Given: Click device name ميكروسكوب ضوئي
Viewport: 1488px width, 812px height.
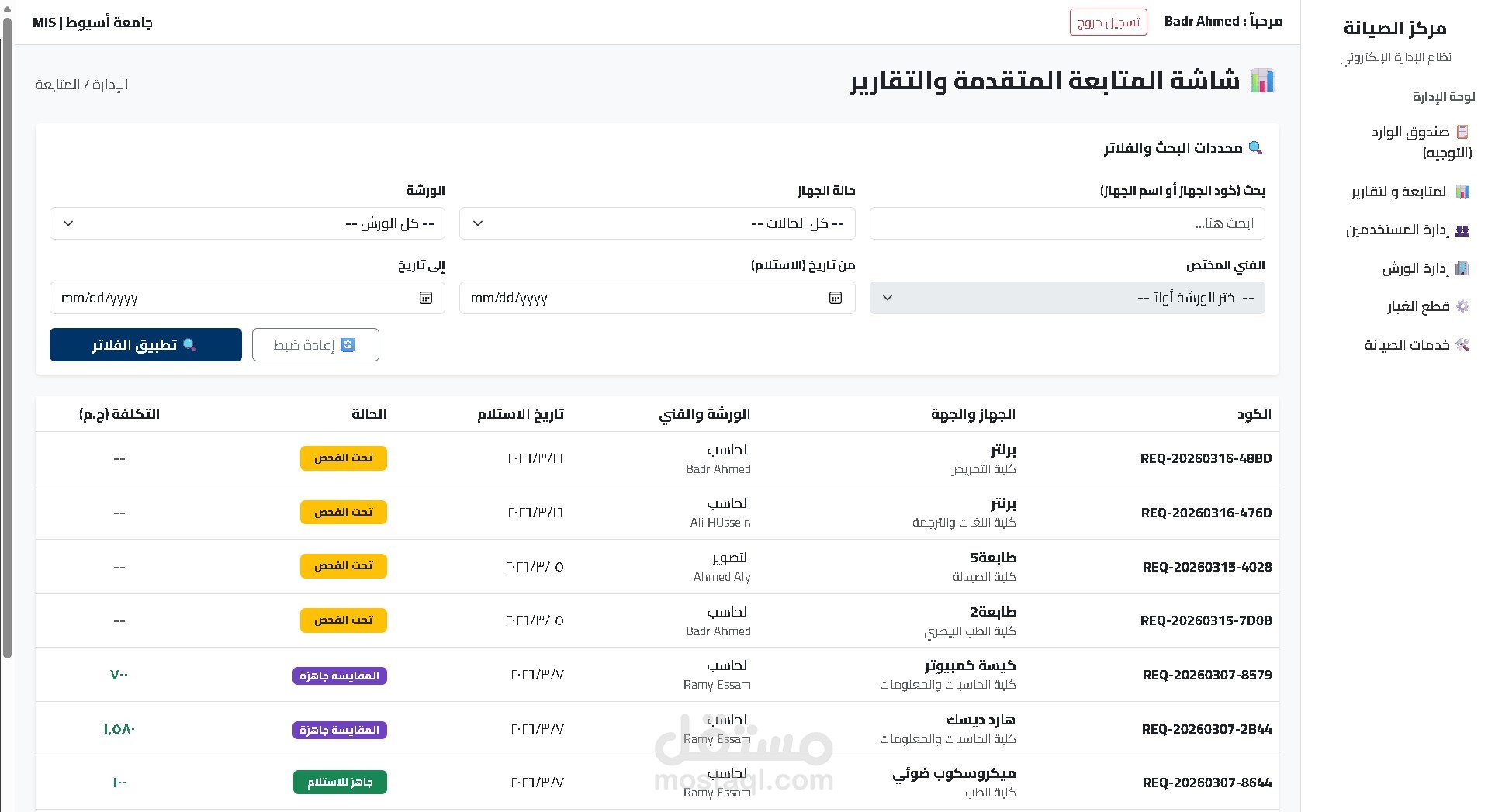Looking at the screenshot, I should [953, 773].
